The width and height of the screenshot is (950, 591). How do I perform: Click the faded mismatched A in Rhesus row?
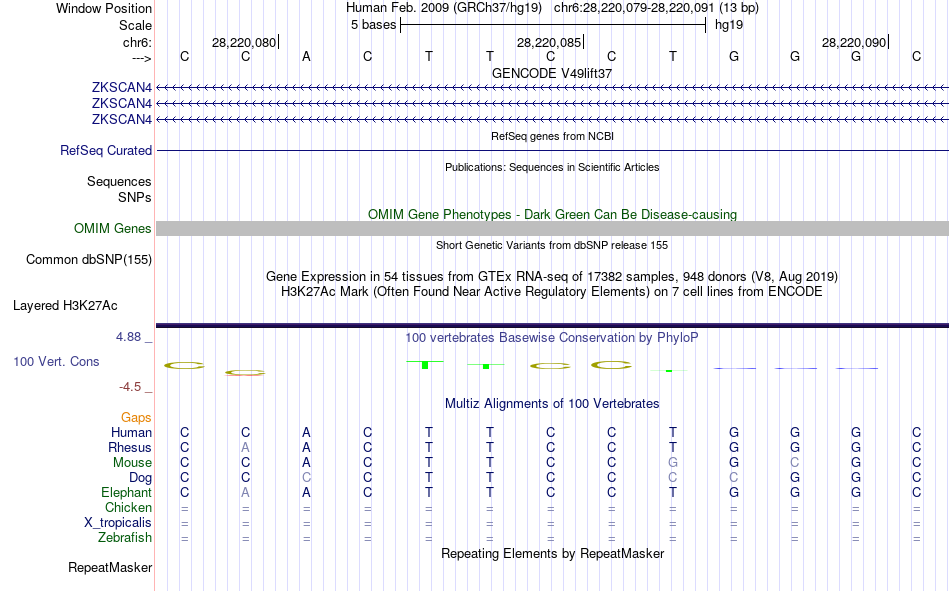[245, 447]
